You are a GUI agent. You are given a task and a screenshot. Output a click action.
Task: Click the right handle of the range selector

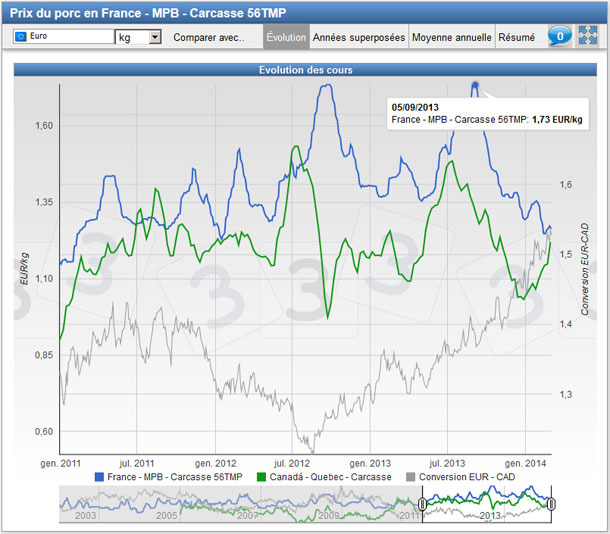551,505
